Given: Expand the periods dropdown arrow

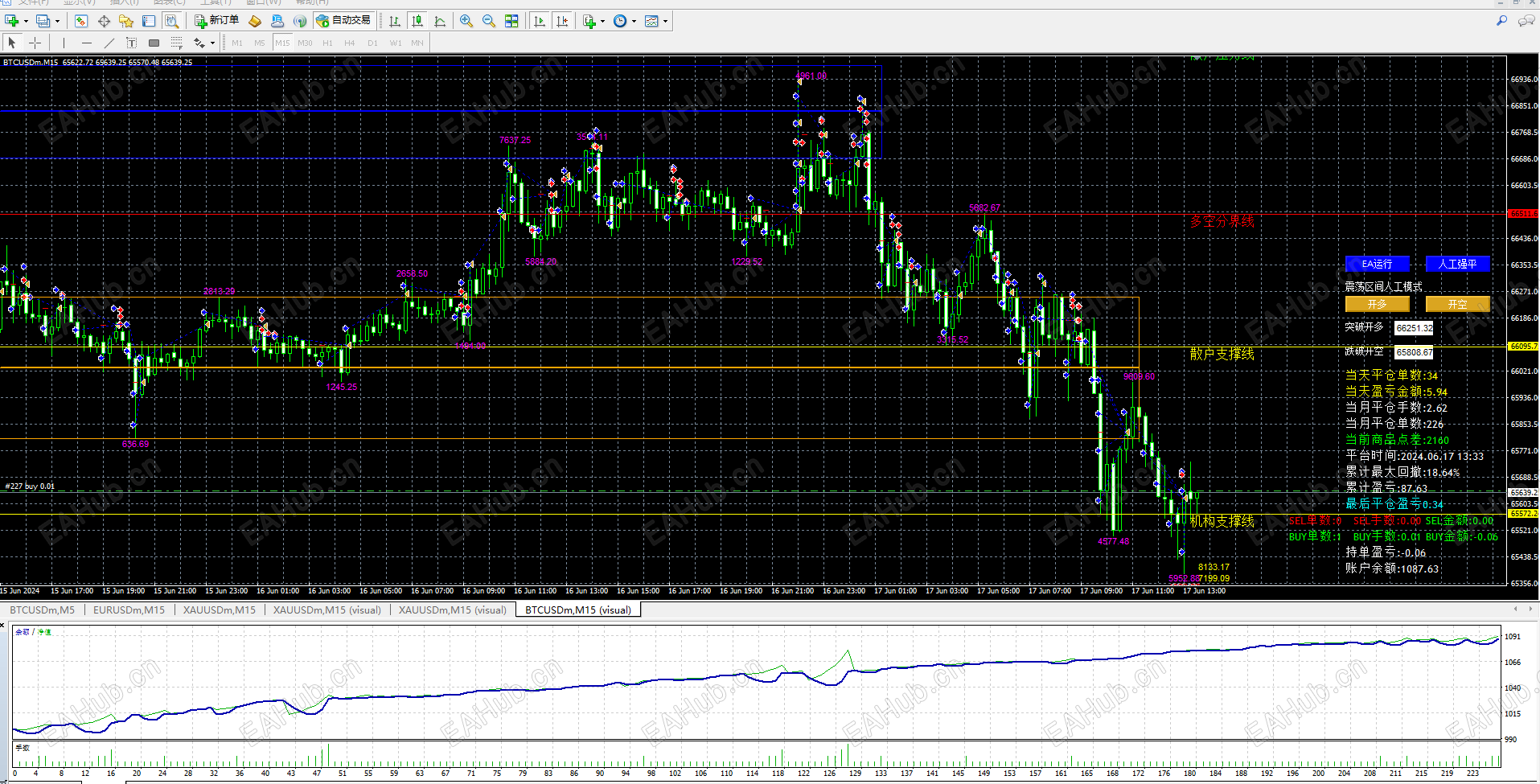Looking at the screenshot, I should tap(634, 22).
